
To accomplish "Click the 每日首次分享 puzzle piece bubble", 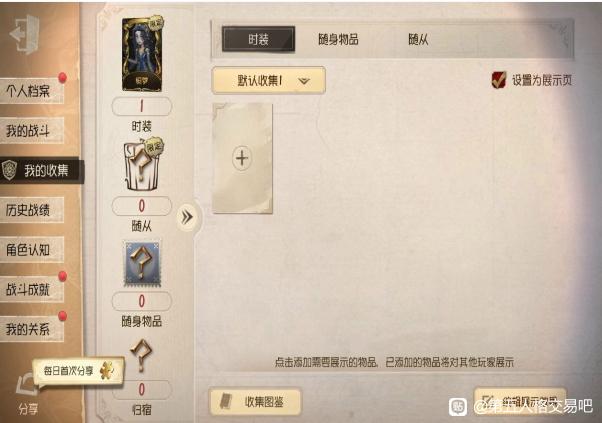I will tap(79, 371).
